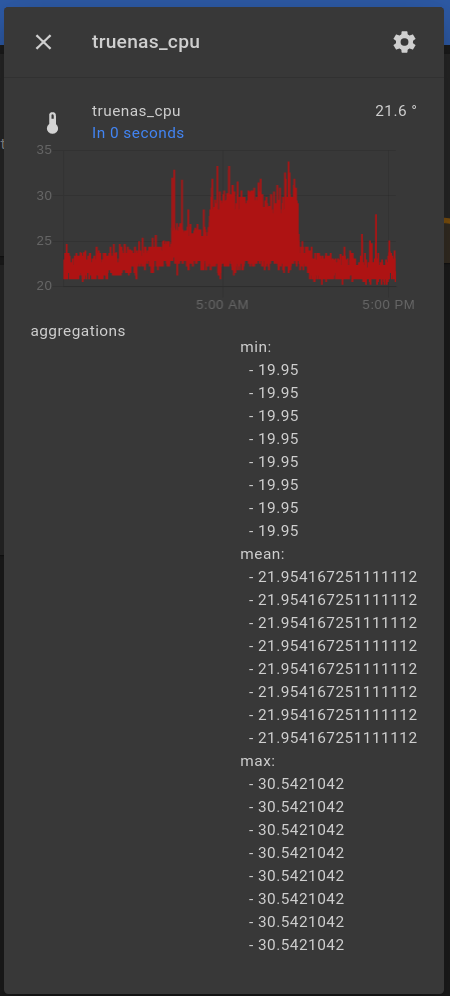The height and width of the screenshot is (996, 450).
Task: Click the 5:00 AM time axis label
Action: point(222,305)
